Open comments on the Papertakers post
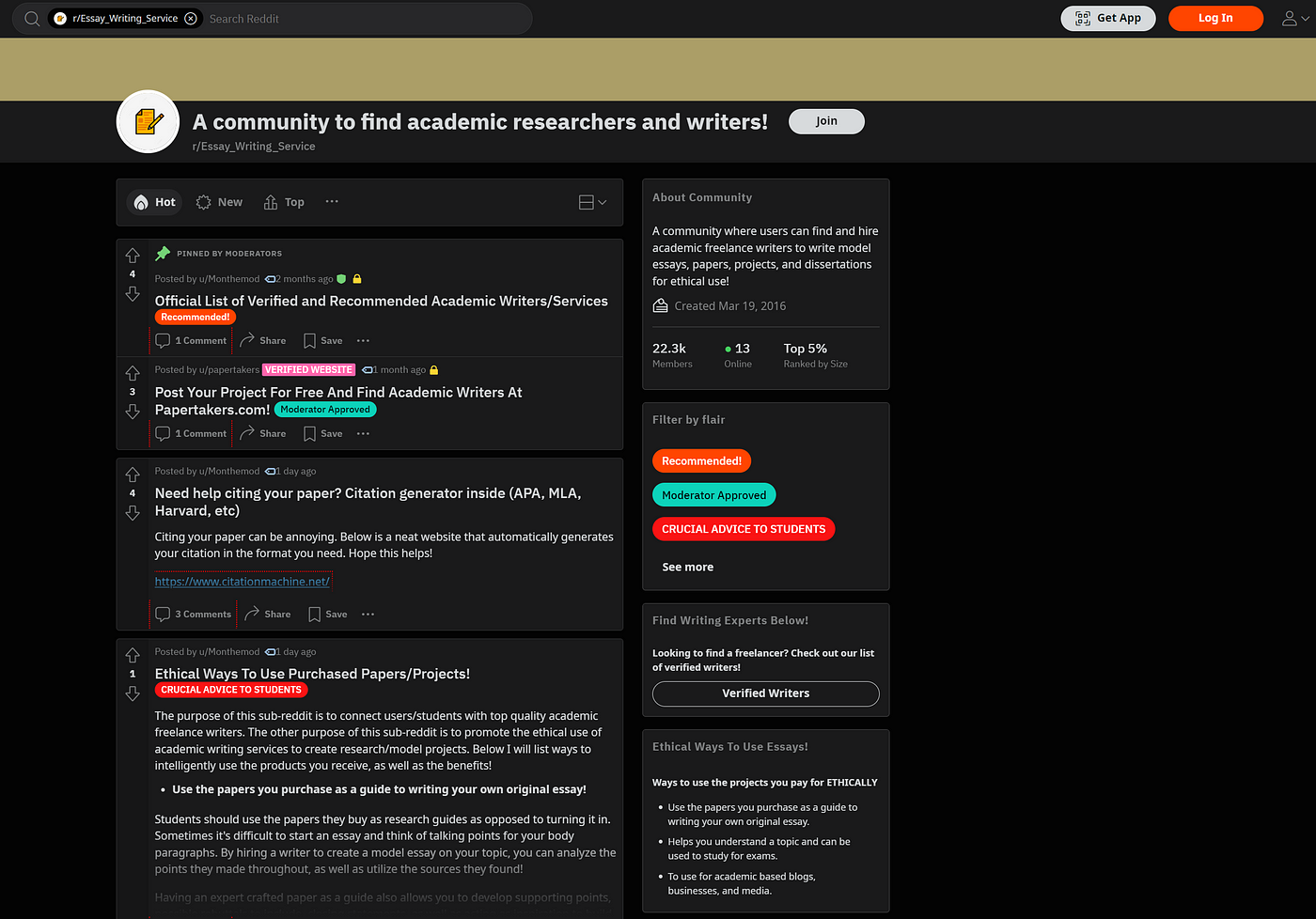1316x919 pixels. click(x=191, y=433)
